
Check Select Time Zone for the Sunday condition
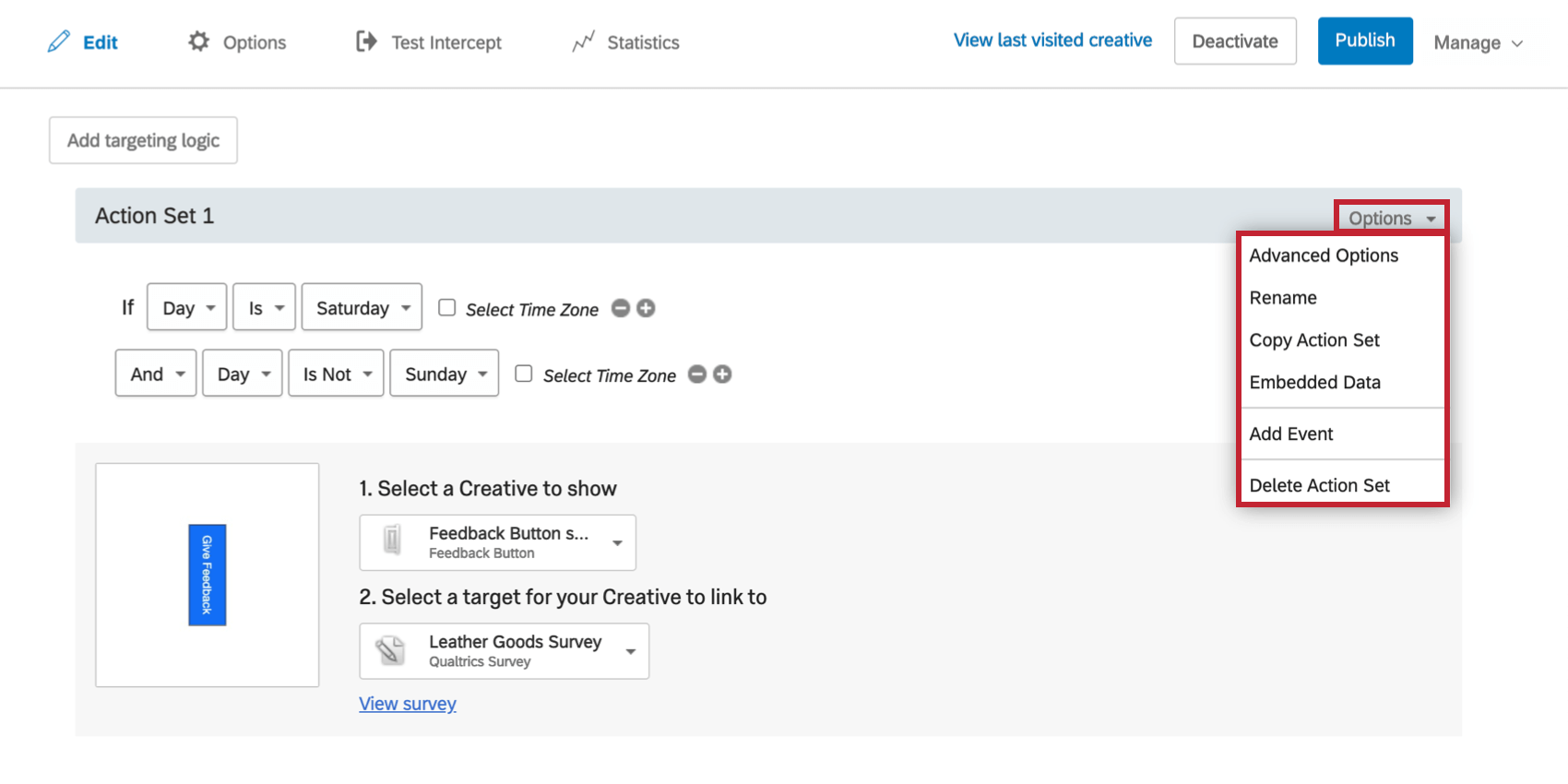[x=523, y=374]
